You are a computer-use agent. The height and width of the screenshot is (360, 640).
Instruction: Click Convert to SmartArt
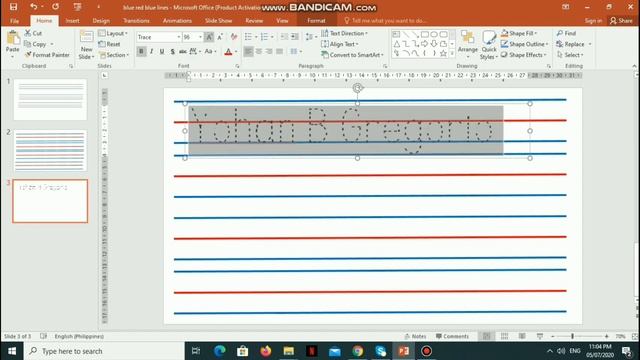(x=353, y=55)
